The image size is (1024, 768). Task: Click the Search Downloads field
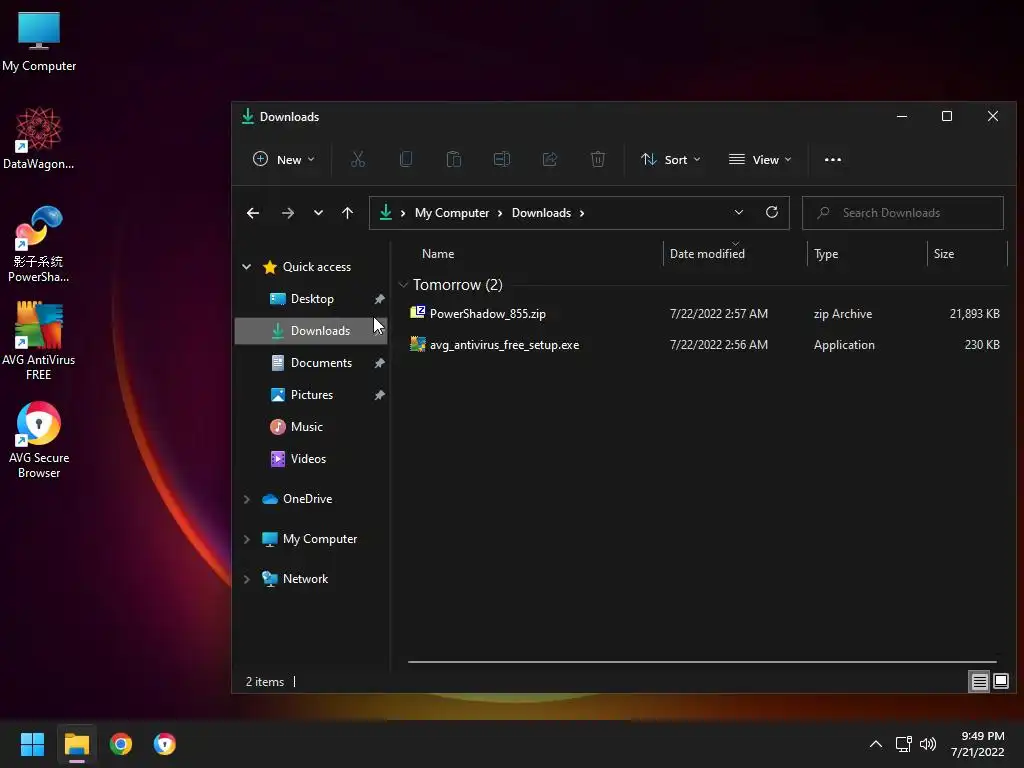point(903,213)
